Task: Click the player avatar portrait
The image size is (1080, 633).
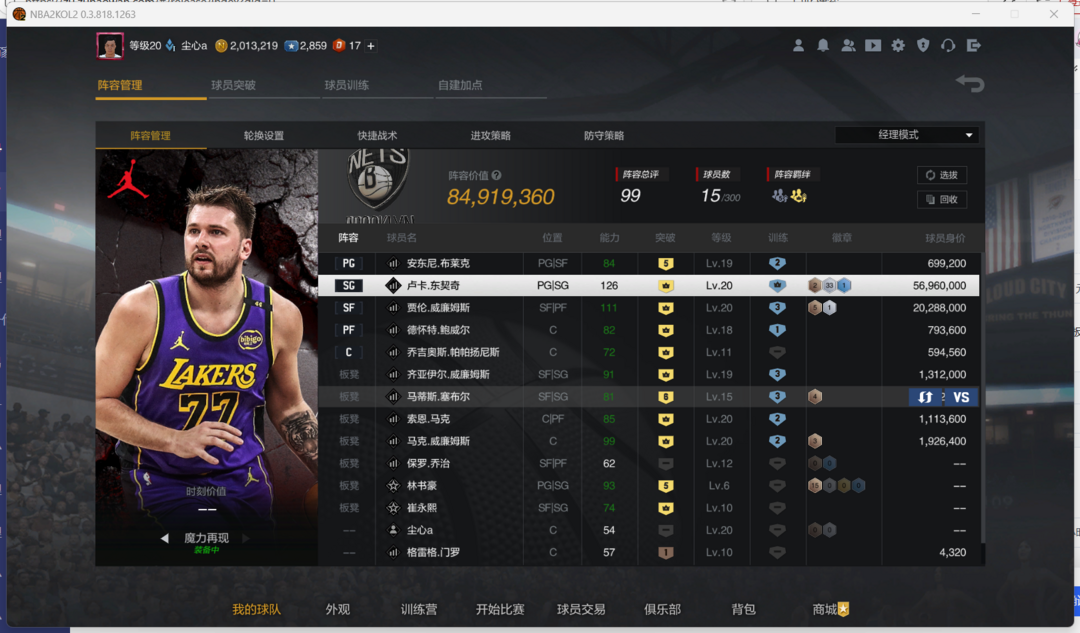Action: [x=110, y=45]
